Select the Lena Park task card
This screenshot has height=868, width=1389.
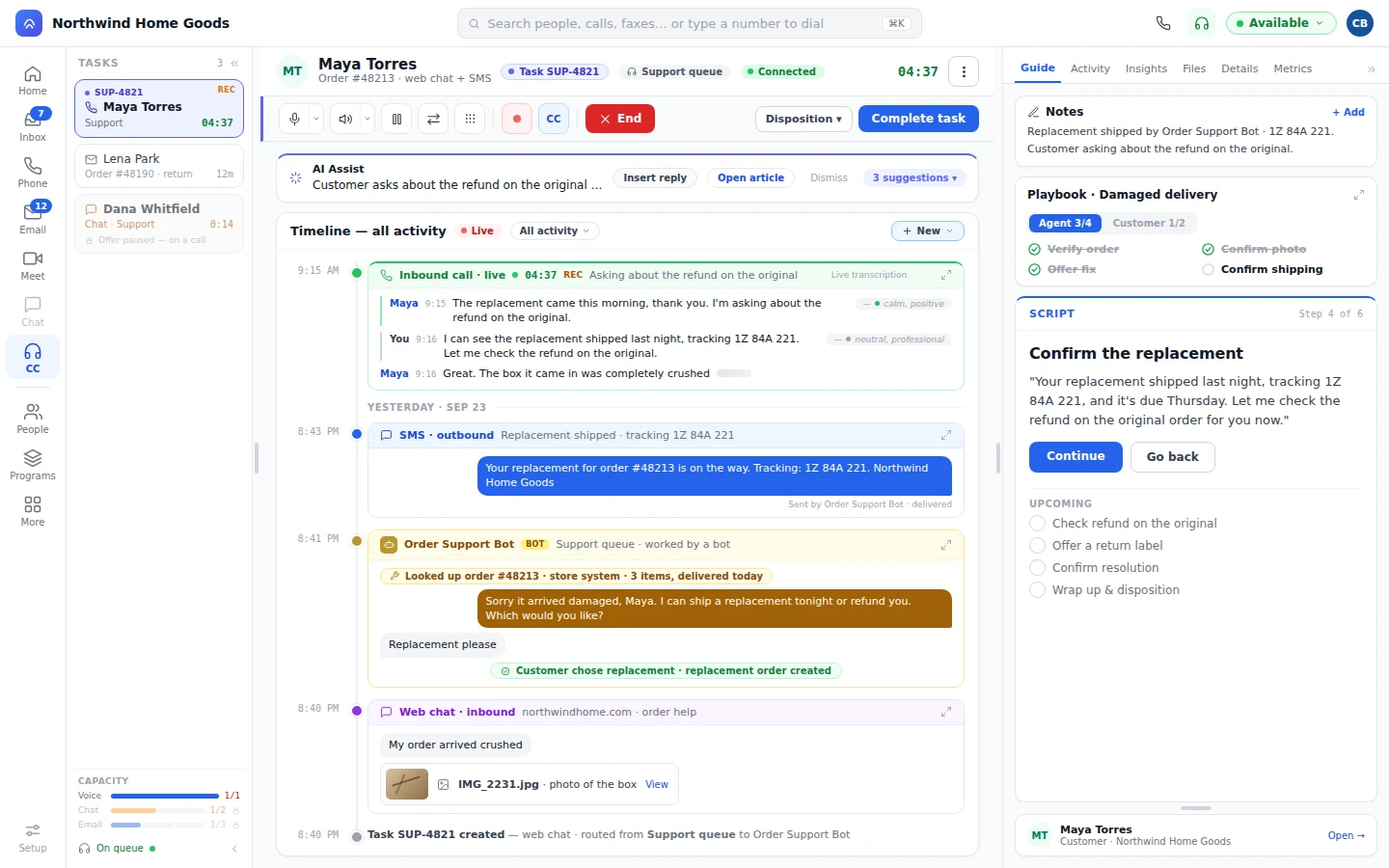tap(159, 166)
